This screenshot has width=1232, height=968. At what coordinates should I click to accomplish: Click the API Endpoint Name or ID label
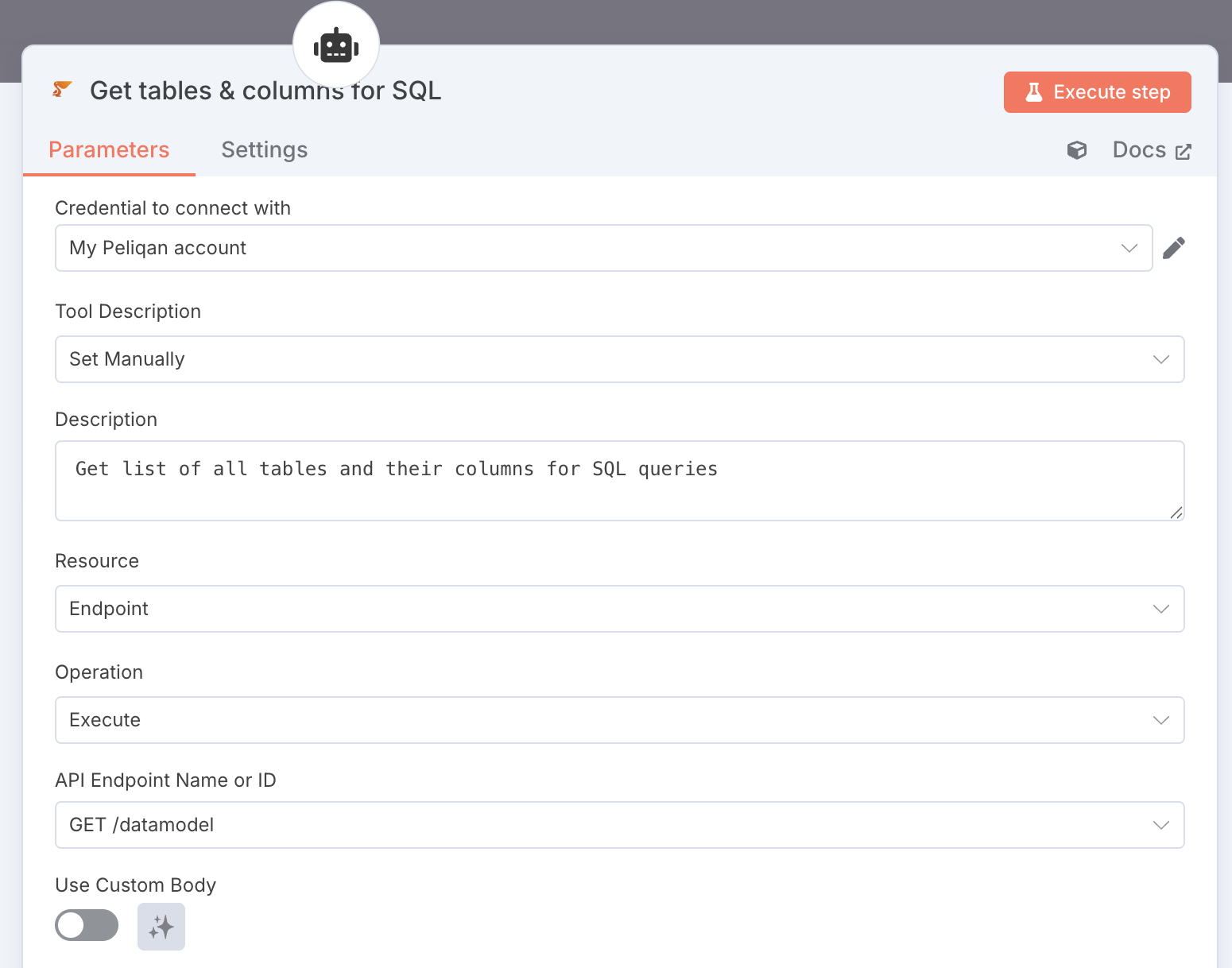coord(166,780)
